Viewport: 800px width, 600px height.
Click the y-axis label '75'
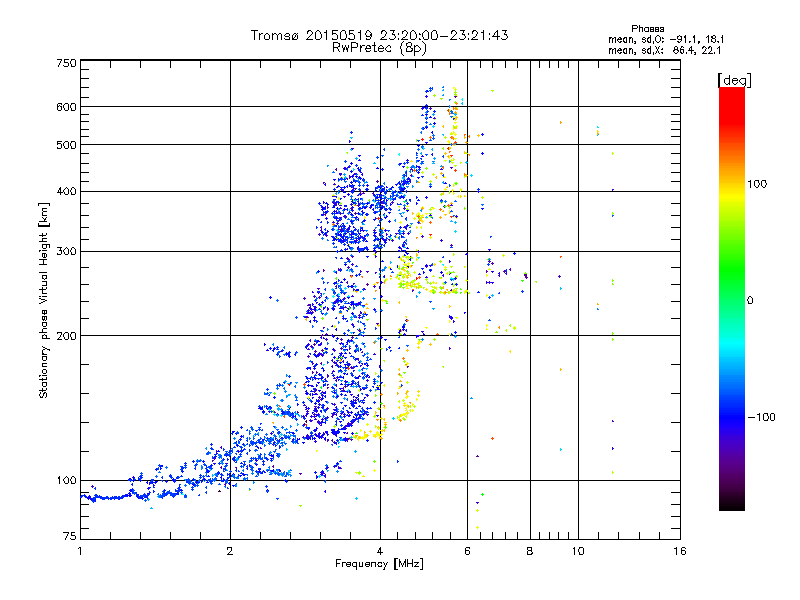point(70,536)
